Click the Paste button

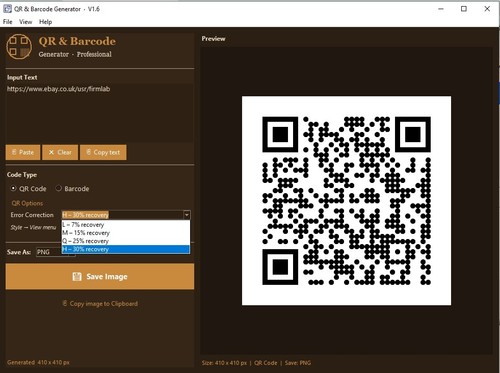click(x=23, y=152)
